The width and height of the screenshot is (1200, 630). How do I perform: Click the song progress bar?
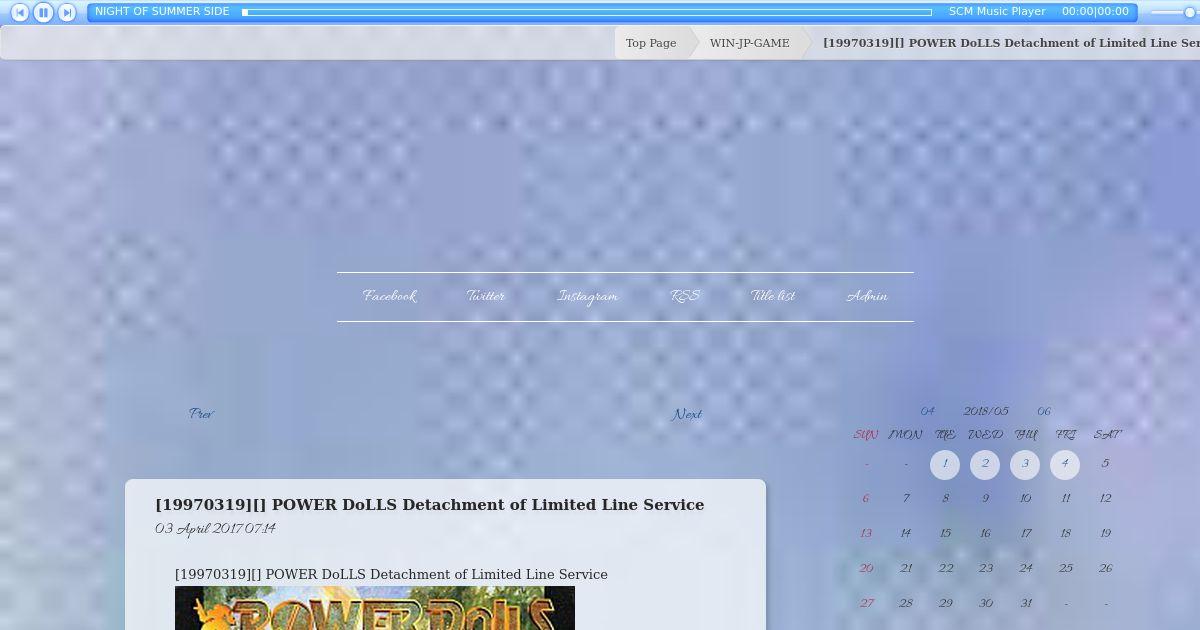587,12
